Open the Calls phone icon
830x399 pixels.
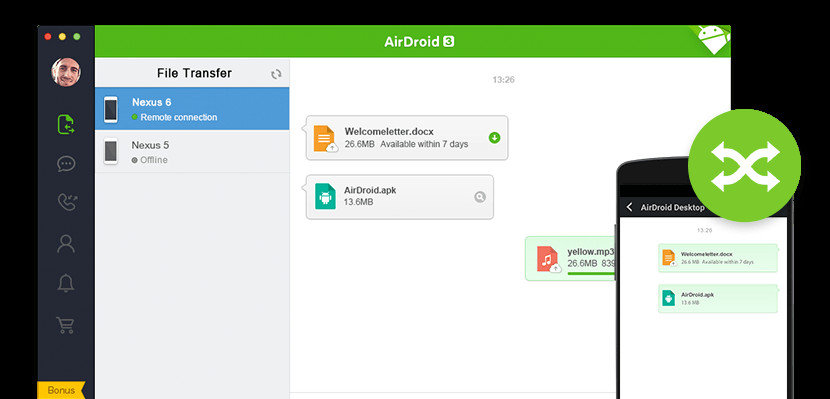(67, 202)
